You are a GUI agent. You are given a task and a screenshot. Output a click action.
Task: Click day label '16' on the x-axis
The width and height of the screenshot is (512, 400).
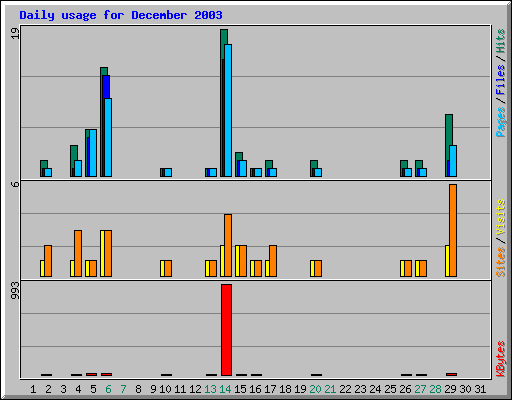(x=255, y=389)
